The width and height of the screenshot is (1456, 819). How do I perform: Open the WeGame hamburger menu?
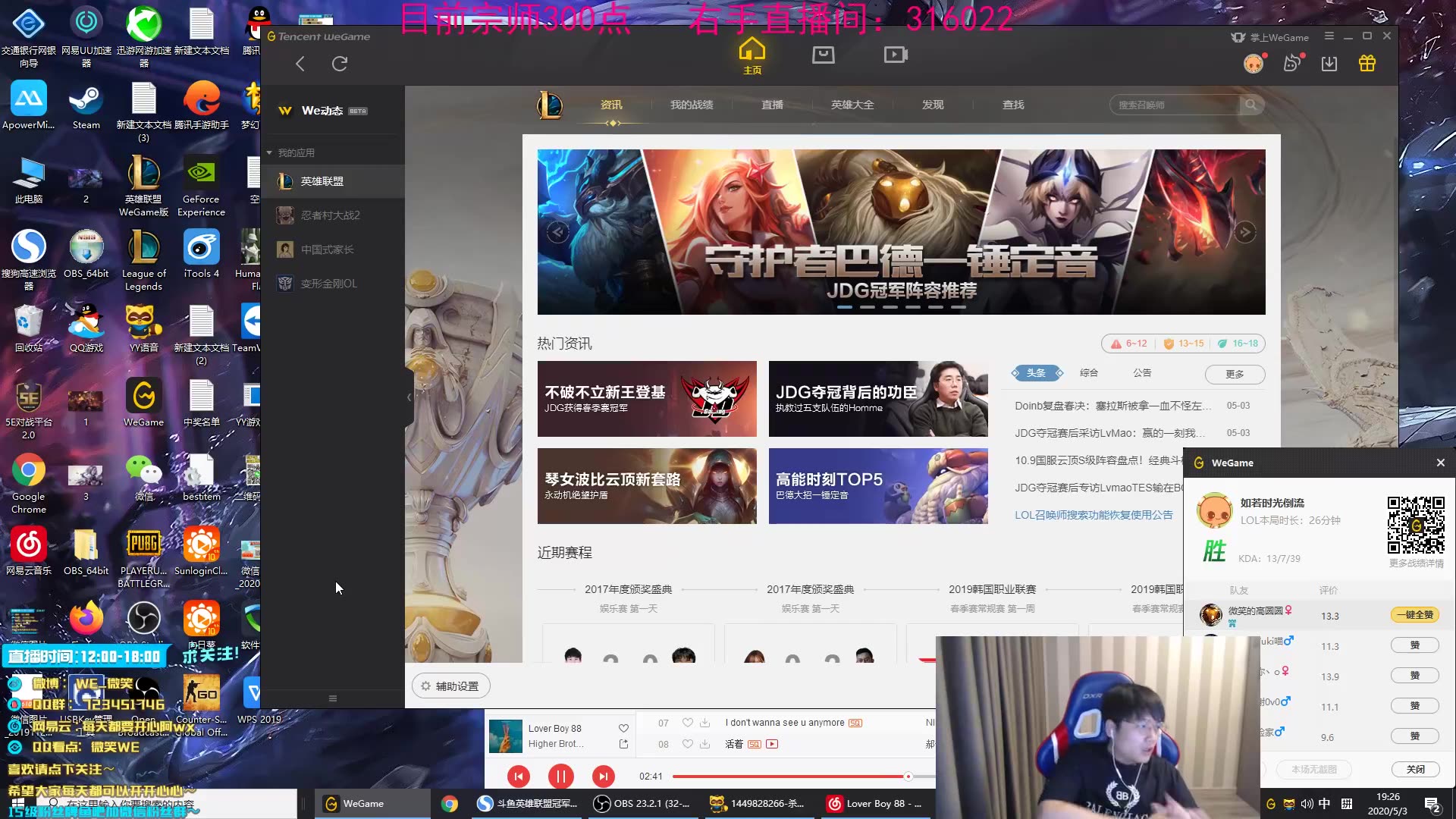(1329, 36)
